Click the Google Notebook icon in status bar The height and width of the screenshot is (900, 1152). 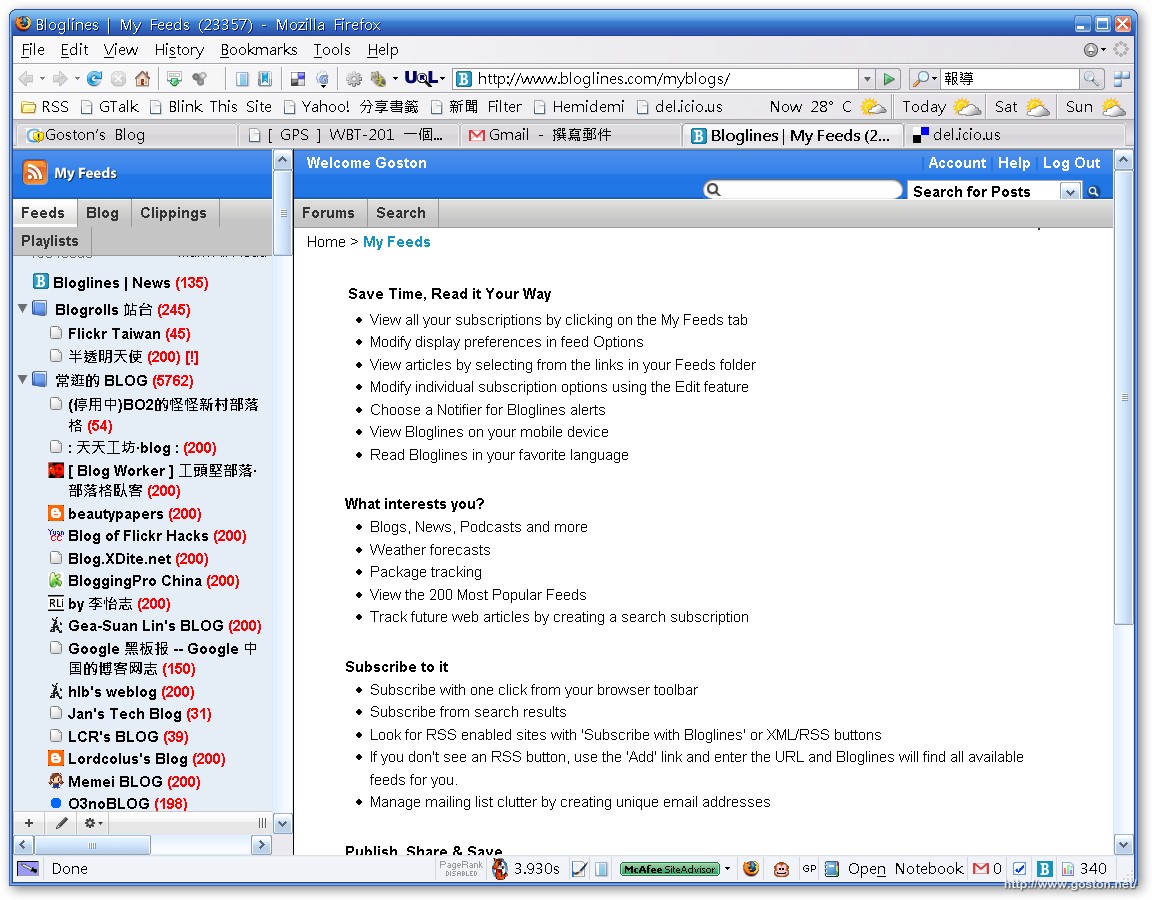tap(832, 869)
